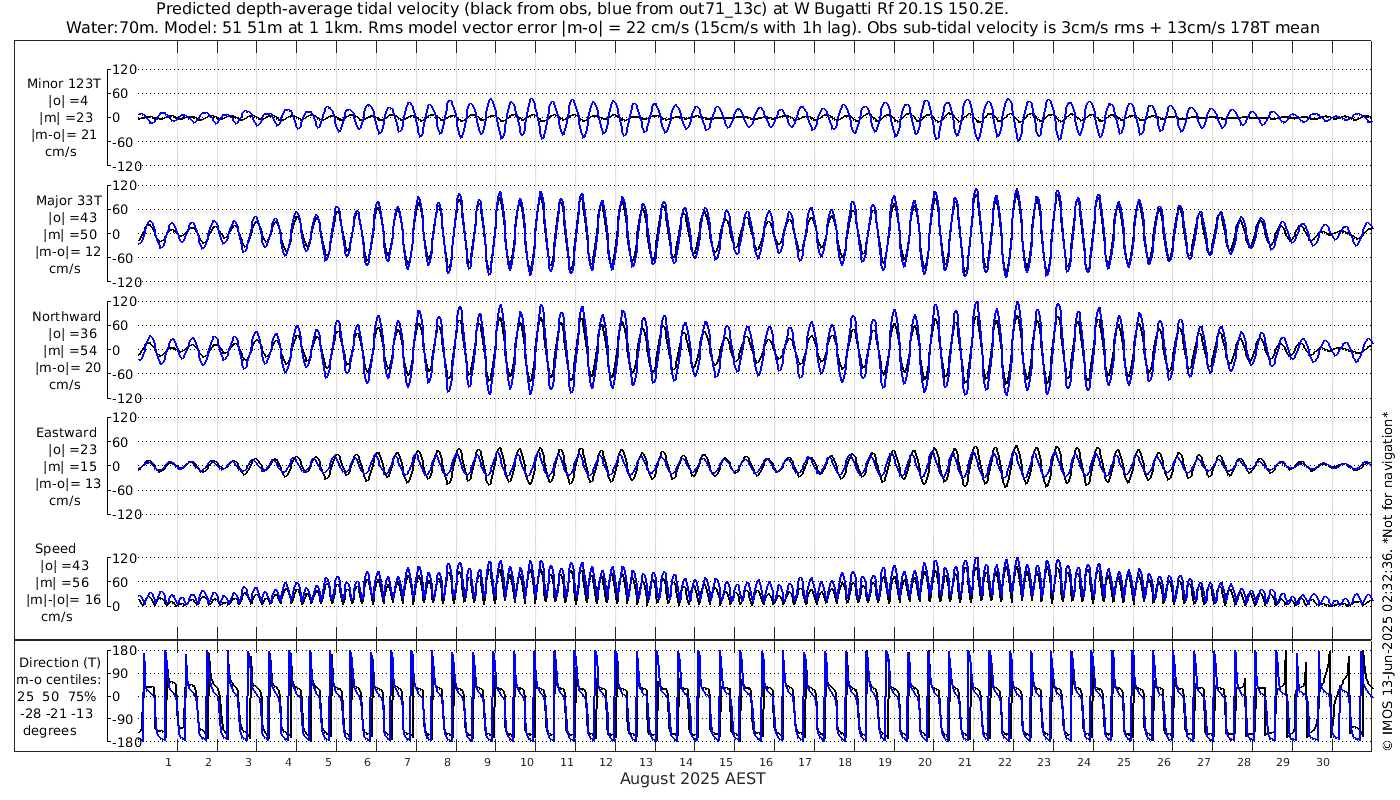Viewport: 1400px width, 800px height.
Task: Select day '17' on the x-axis
Action: 806,762
